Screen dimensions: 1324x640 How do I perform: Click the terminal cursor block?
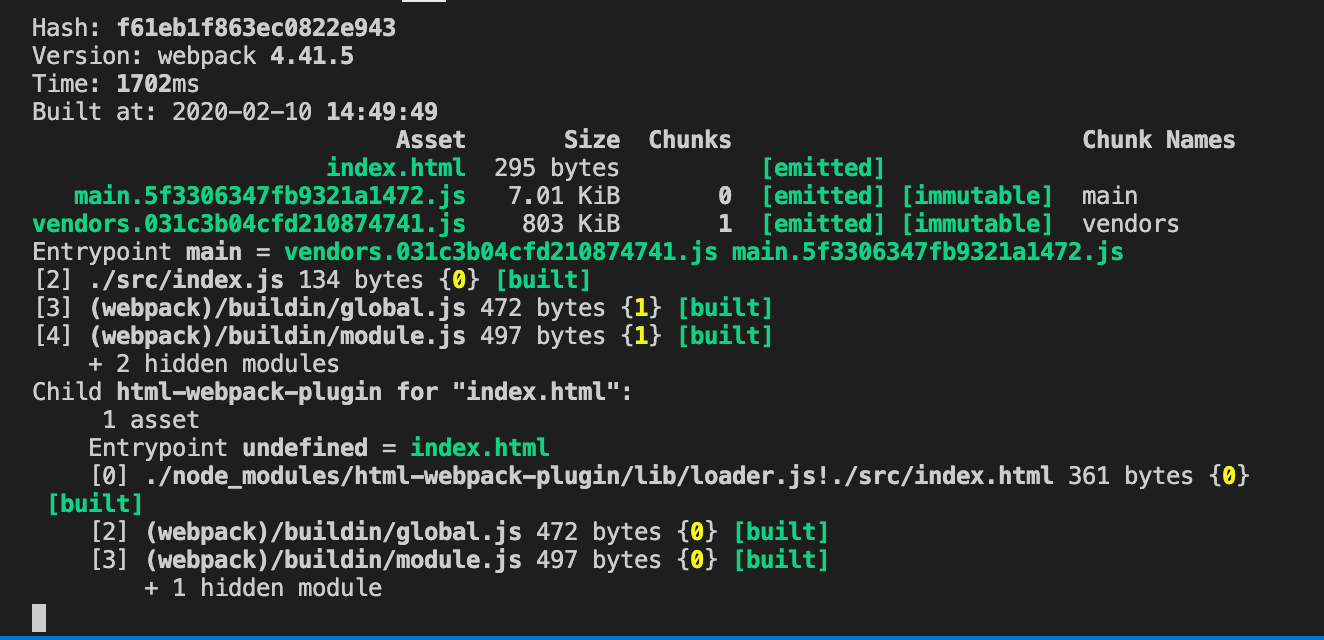coord(39,617)
